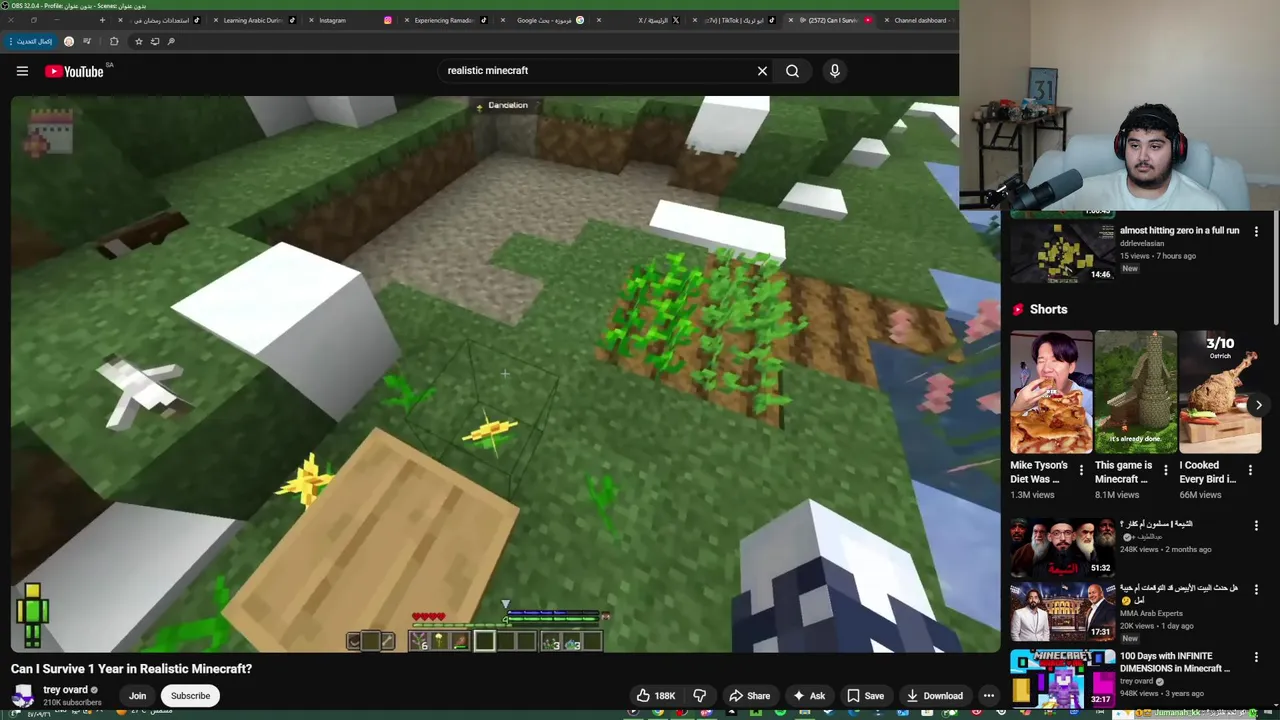
Task: Open options for '100 Days' video
Action: point(1256,657)
